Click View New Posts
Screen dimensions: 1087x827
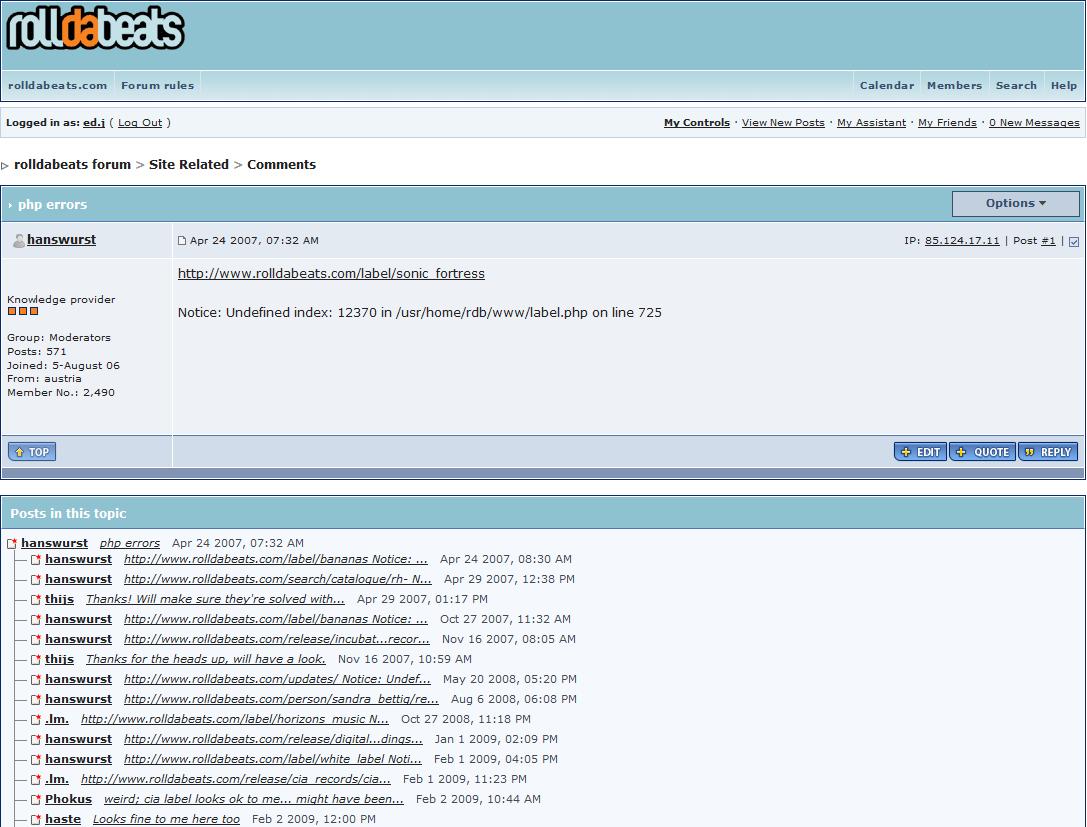(x=783, y=123)
